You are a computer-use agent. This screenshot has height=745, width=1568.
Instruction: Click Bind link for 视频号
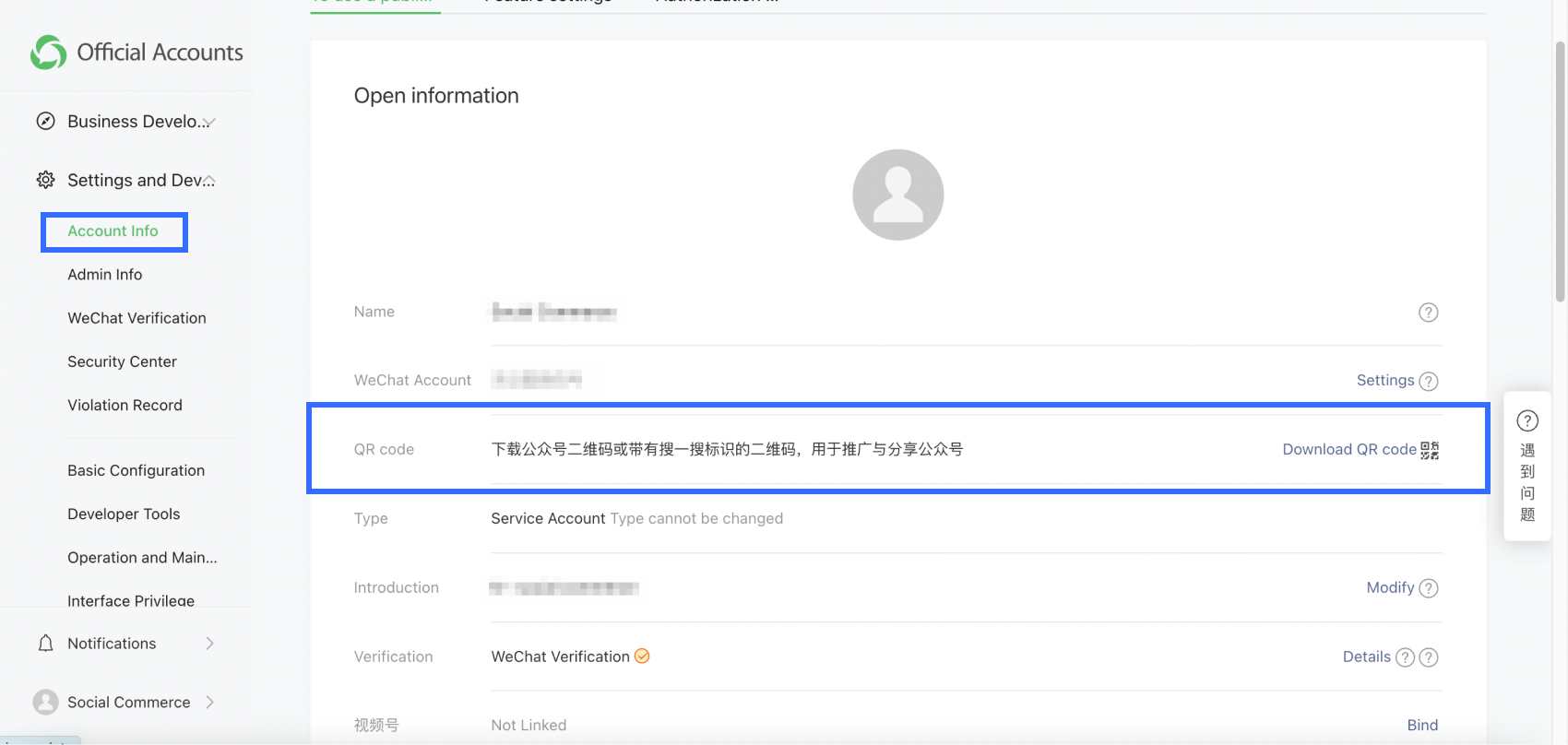(x=1422, y=725)
